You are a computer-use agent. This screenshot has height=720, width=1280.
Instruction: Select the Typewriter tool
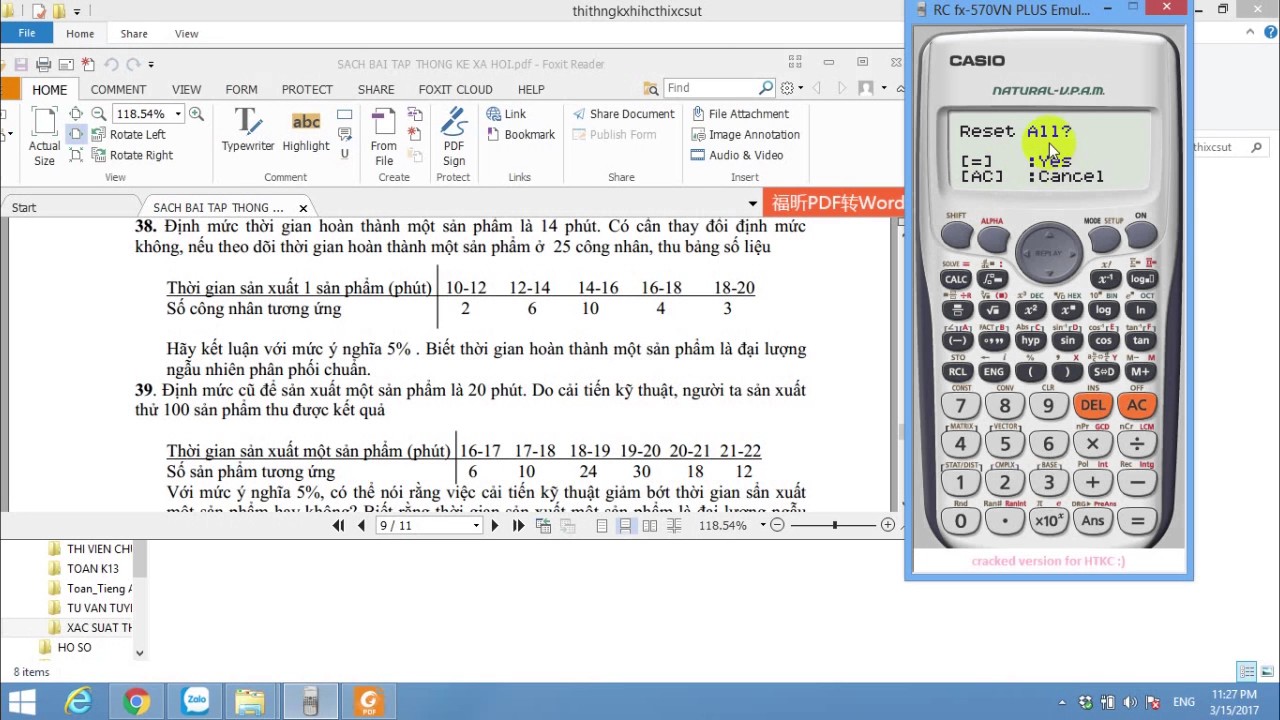click(248, 130)
